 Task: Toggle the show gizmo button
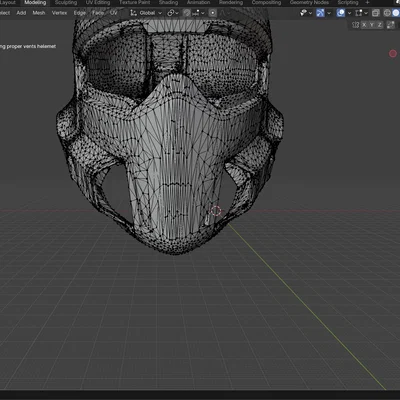coord(320,13)
